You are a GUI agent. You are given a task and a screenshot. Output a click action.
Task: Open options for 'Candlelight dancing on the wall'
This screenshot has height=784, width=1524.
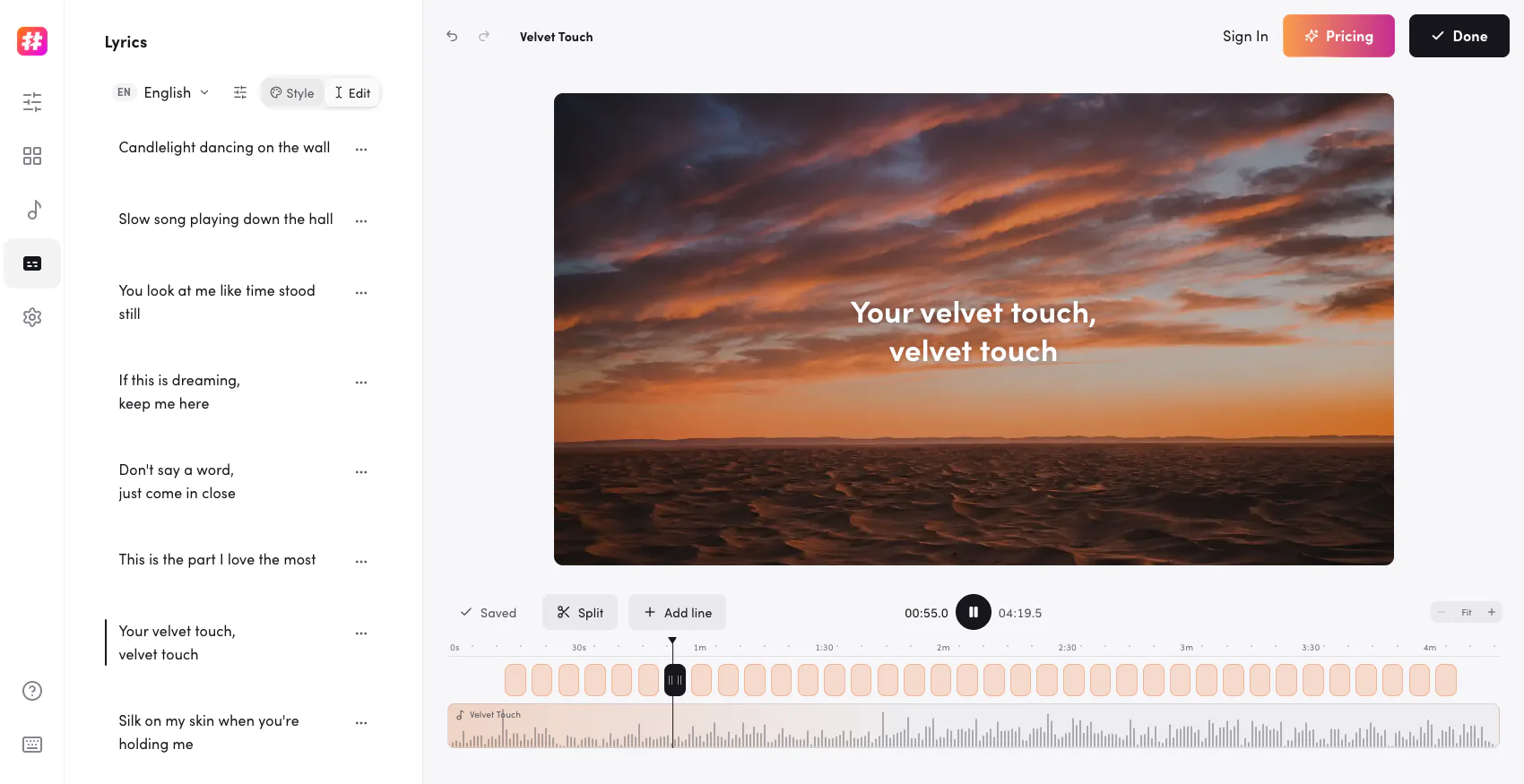click(361, 149)
